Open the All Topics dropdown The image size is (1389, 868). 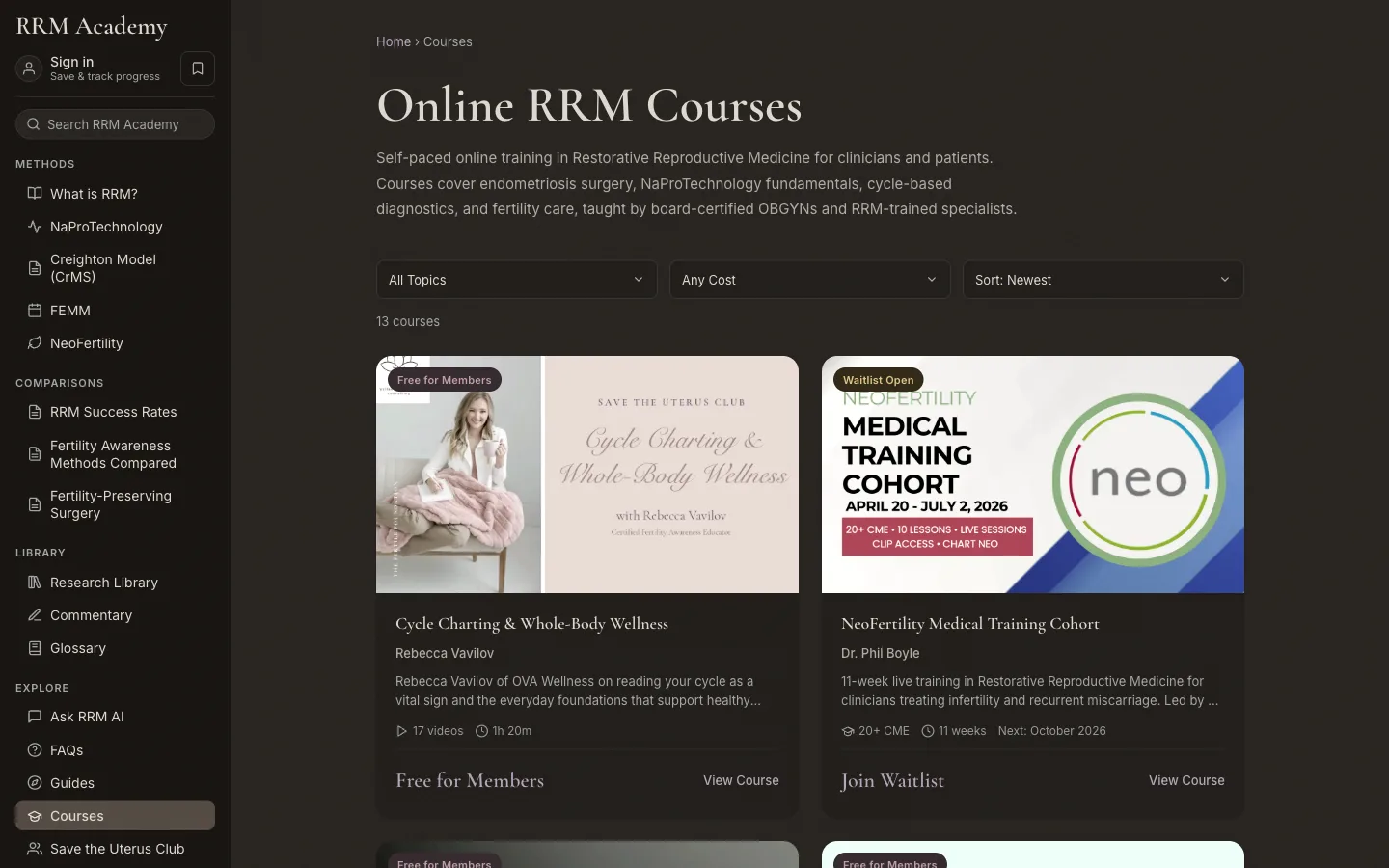click(x=517, y=280)
